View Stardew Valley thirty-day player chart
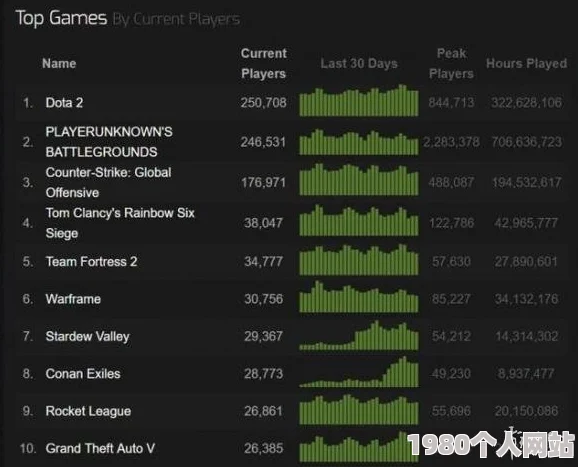 pyautogui.click(x=359, y=335)
